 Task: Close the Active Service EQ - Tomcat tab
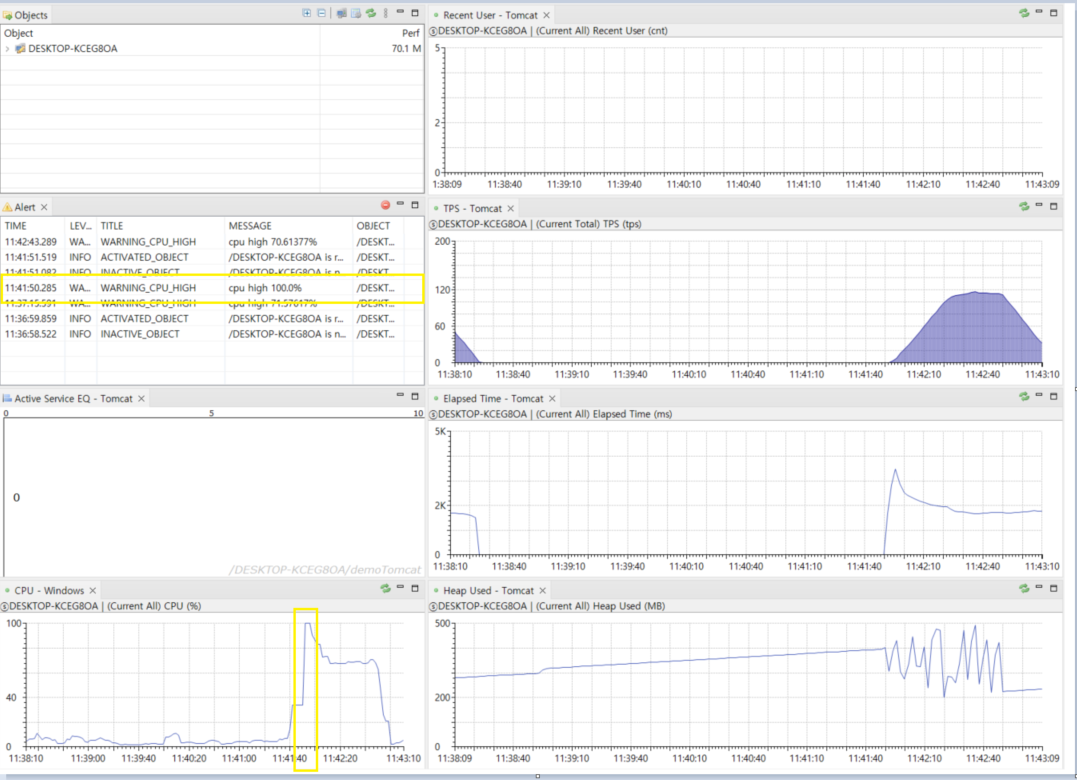(x=141, y=398)
